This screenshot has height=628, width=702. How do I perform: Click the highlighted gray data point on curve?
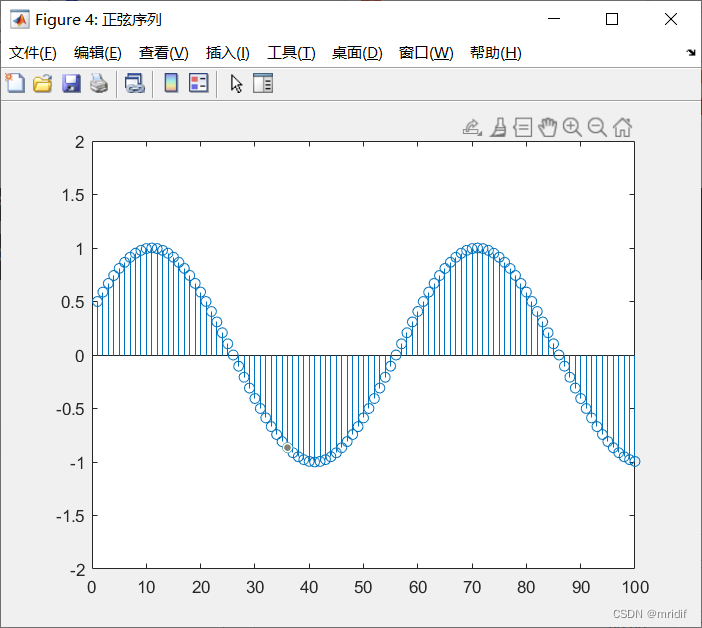click(x=287, y=448)
